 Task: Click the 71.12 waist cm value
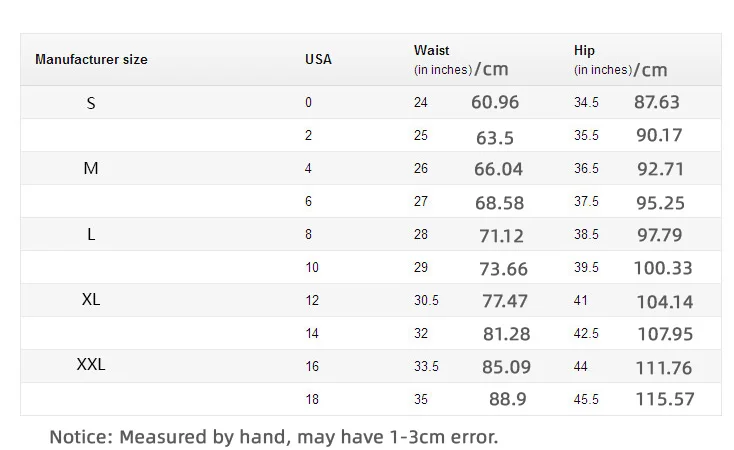[501, 236]
